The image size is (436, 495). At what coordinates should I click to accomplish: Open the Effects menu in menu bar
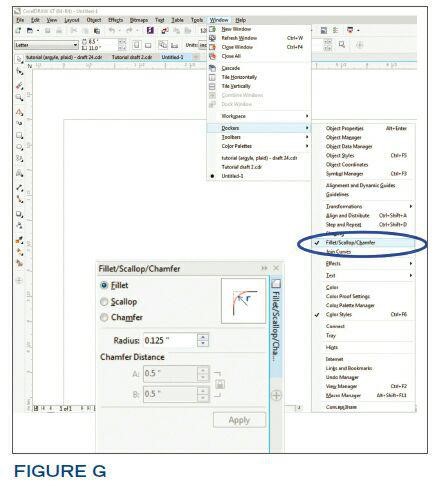click(x=115, y=20)
